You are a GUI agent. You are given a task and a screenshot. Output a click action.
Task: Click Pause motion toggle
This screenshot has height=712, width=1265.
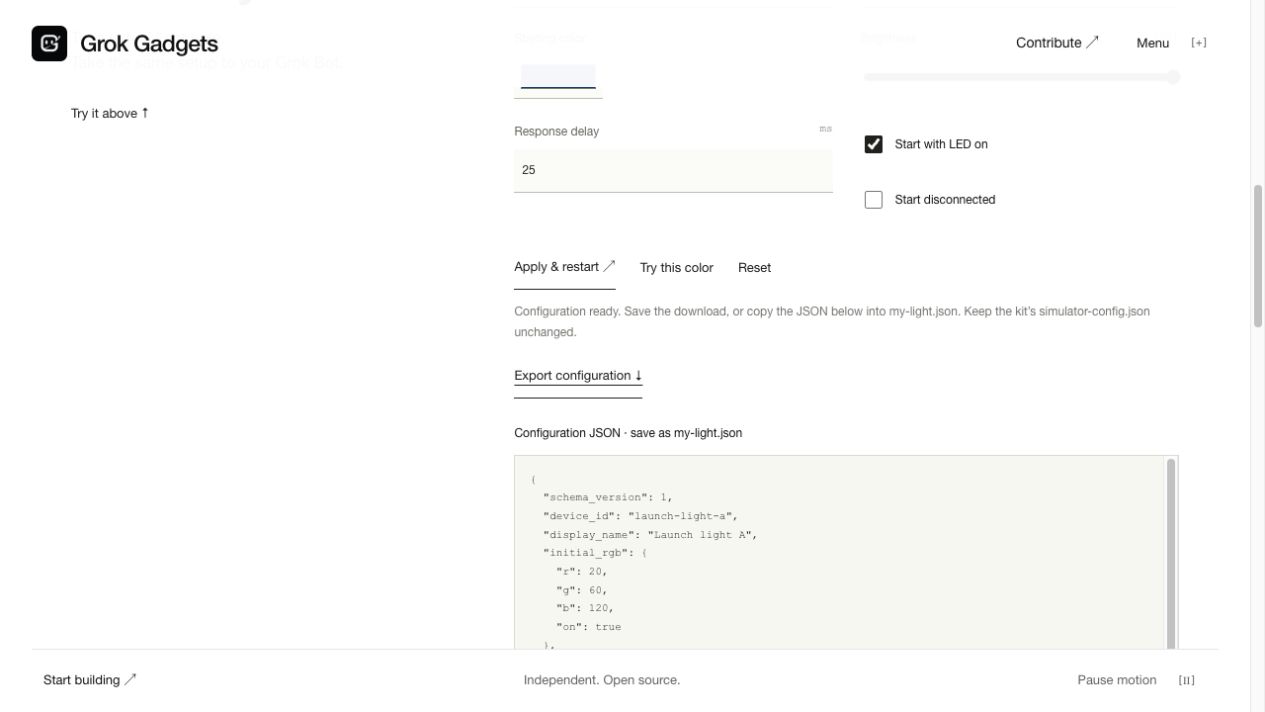[x=1116, y=680]
